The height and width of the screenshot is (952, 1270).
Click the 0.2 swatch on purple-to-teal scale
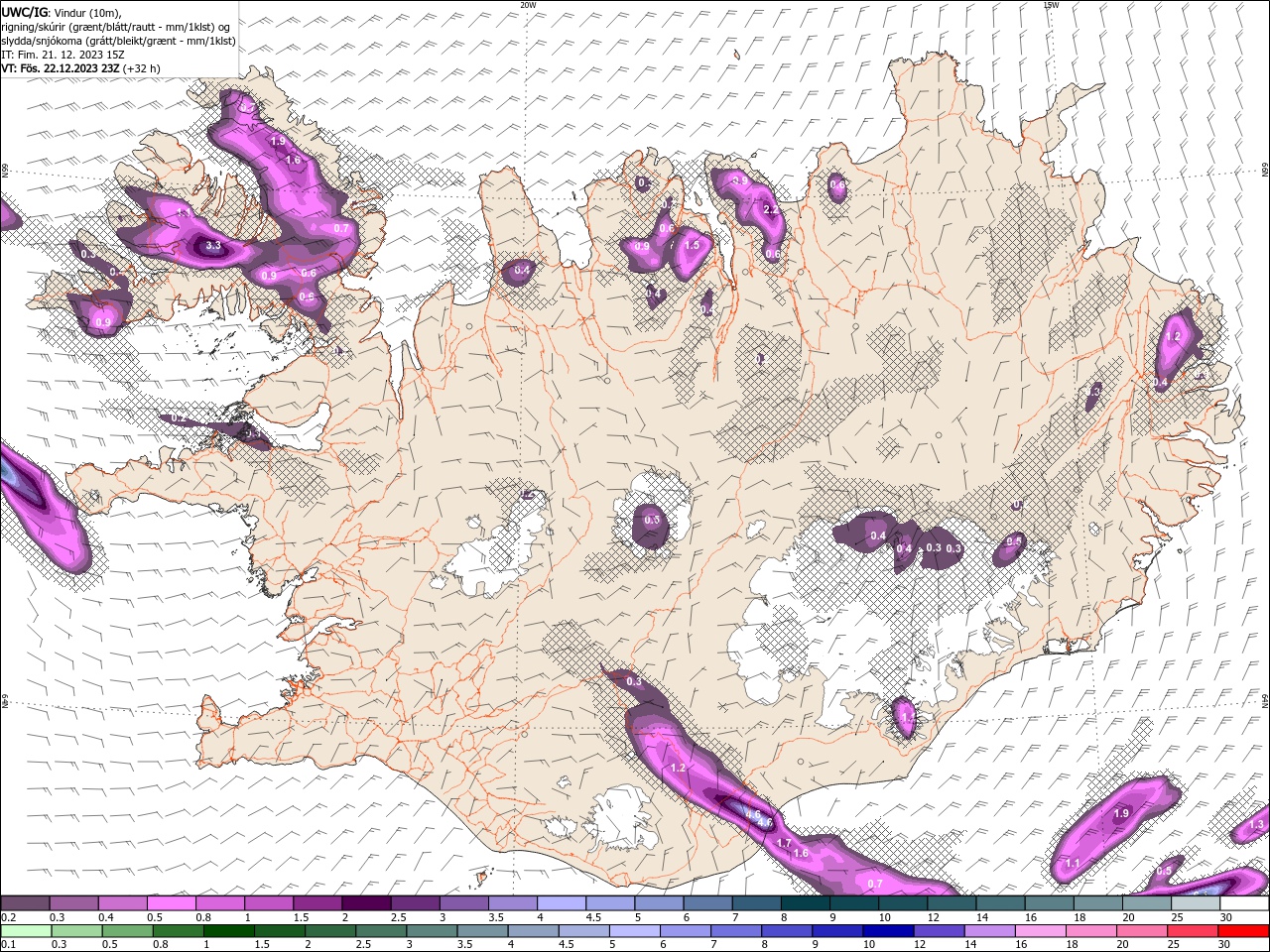(25, 903)
